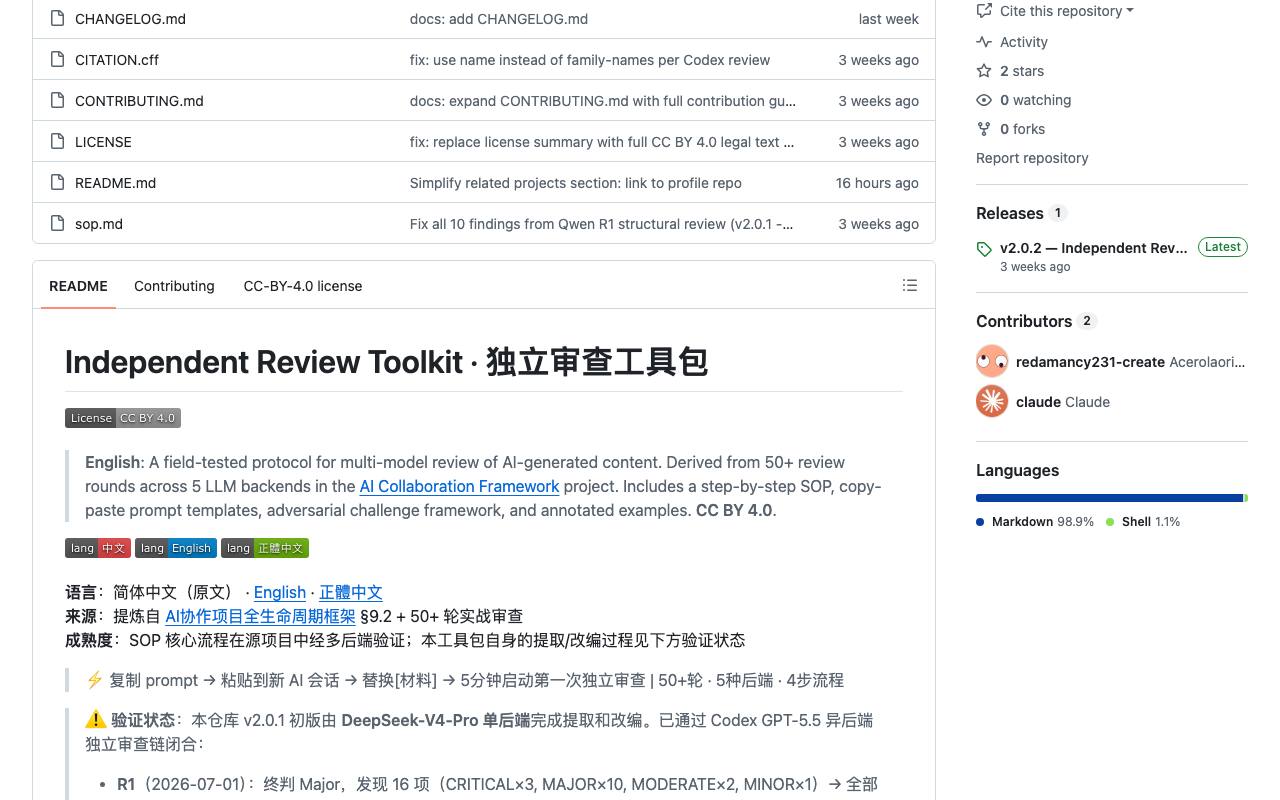Click the '16 hours ago' timestamp for README.md
Image resolution: width=1280 pixels, height=800 pixels.
click(x=877, y=183)
